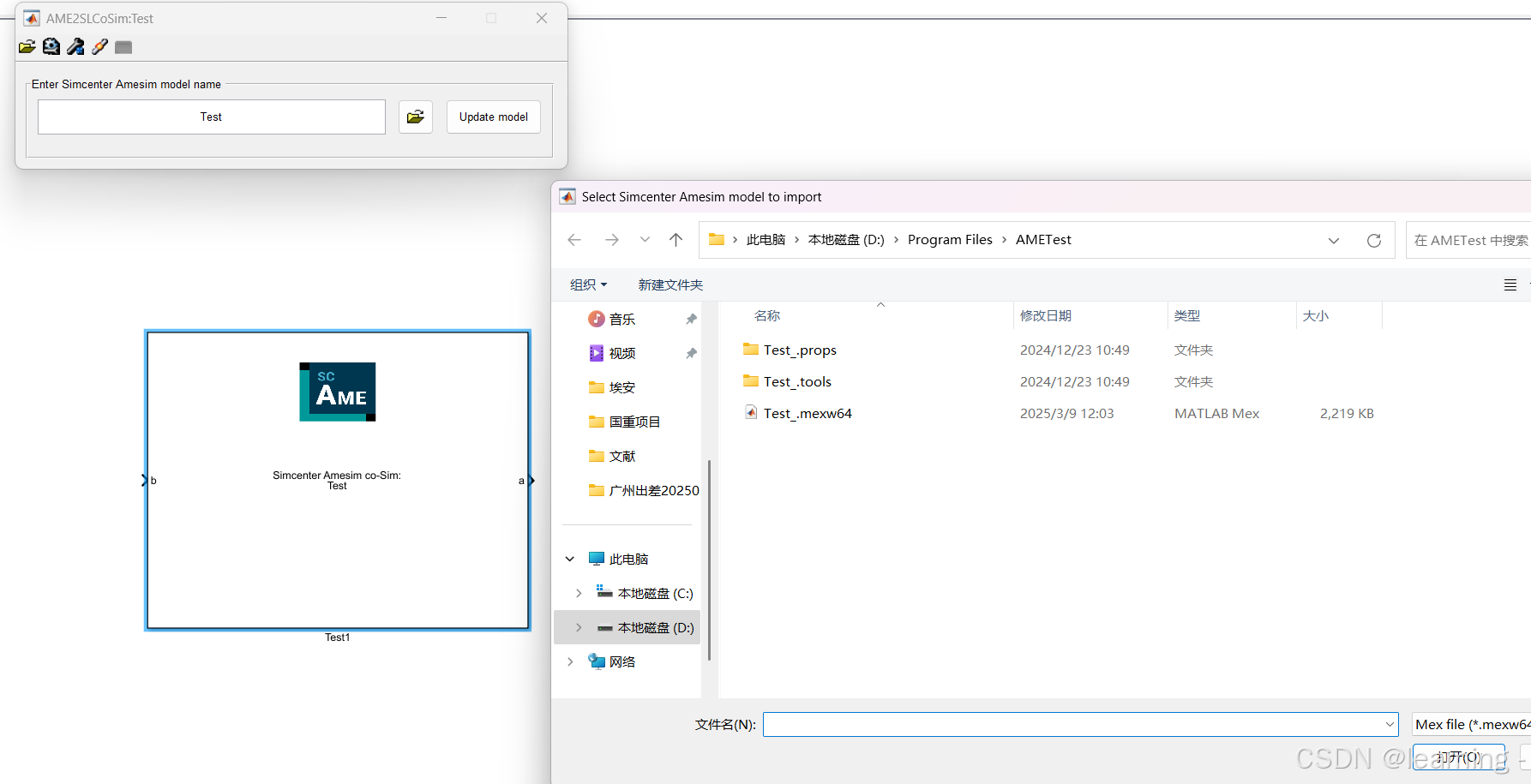This screenshot has height=784, width=1531.
Task: Open the filename history dropdown arrow
Action: [x=1390, y=724]
